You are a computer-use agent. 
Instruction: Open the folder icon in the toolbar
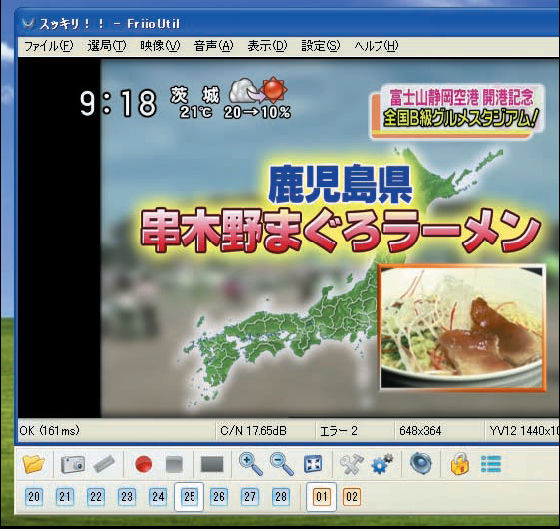(34, 464)
